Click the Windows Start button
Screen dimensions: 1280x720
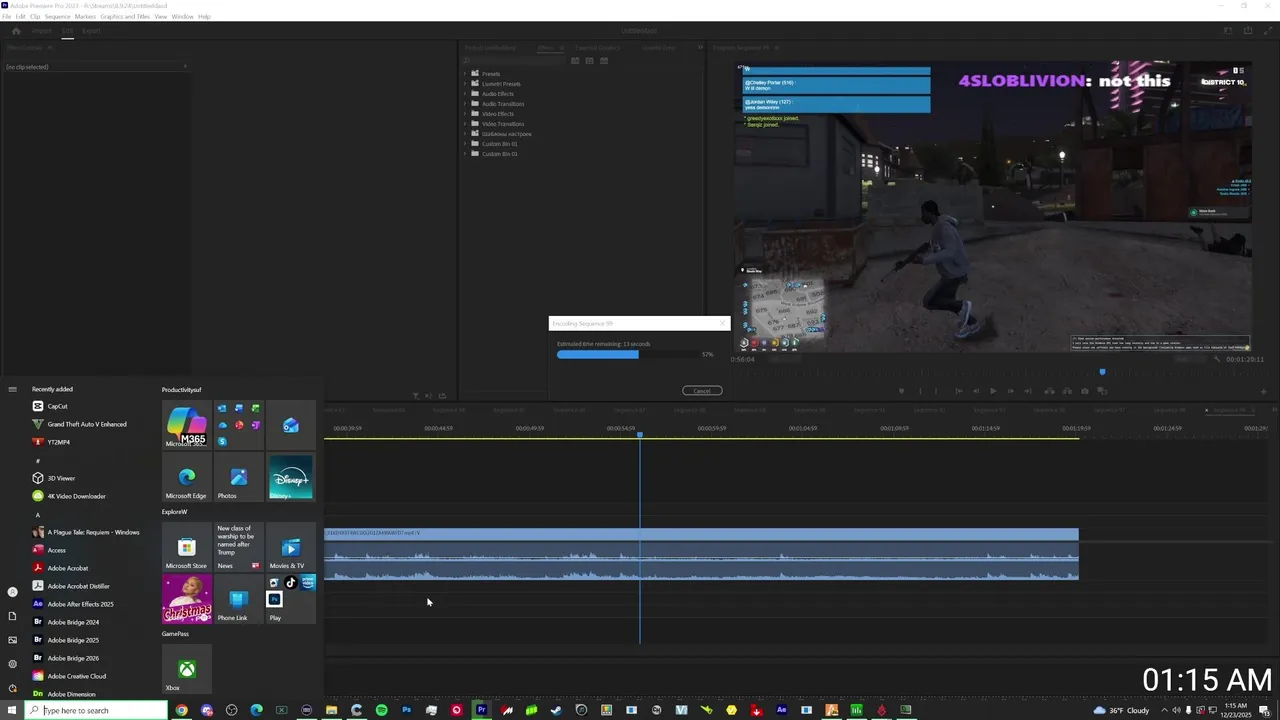[11, 710]
